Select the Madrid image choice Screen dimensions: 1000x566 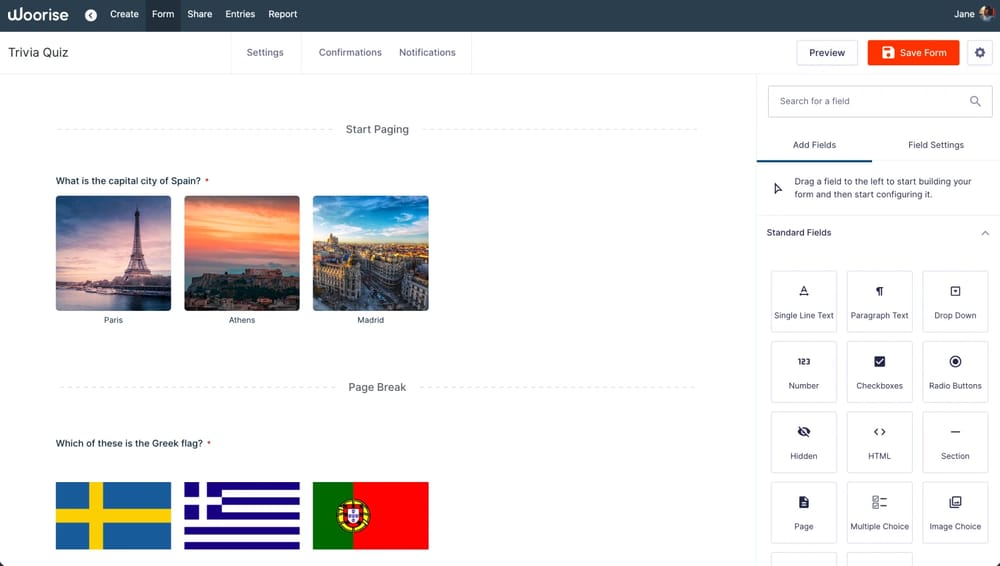370,253
